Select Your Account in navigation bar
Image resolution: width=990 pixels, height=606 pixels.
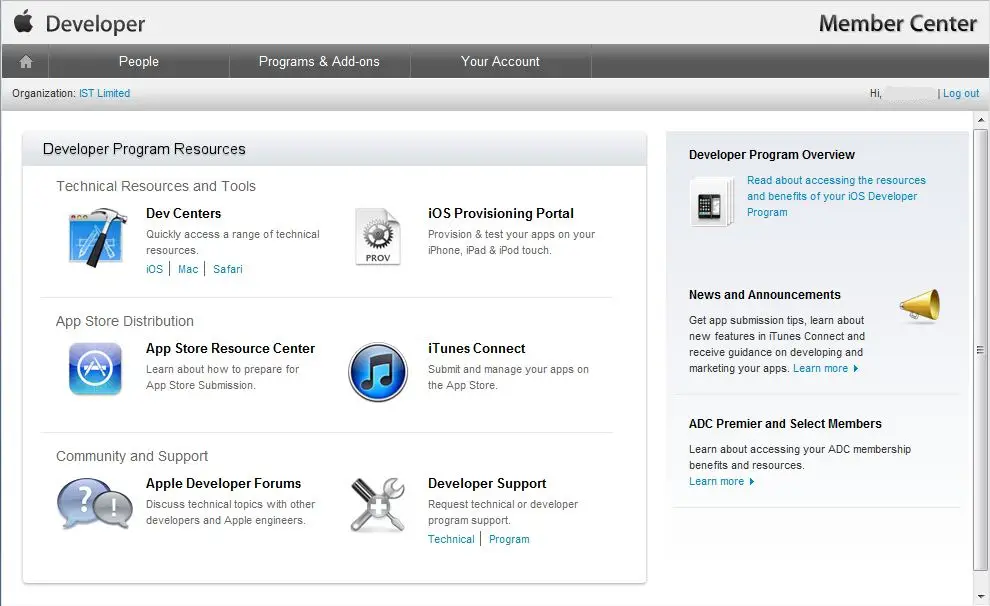pyautogui.click(x=500, y=62)
